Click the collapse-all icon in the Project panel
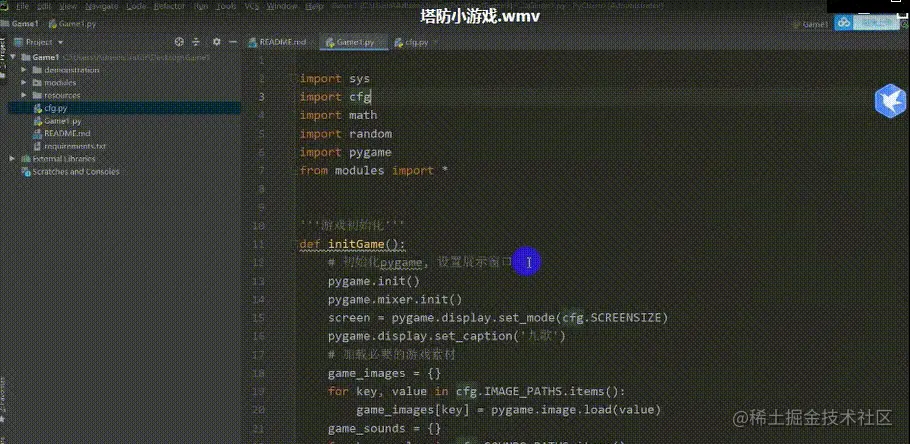Image resolution: width=910 pixels, height=444 pixels. click(x=196, y=42)
